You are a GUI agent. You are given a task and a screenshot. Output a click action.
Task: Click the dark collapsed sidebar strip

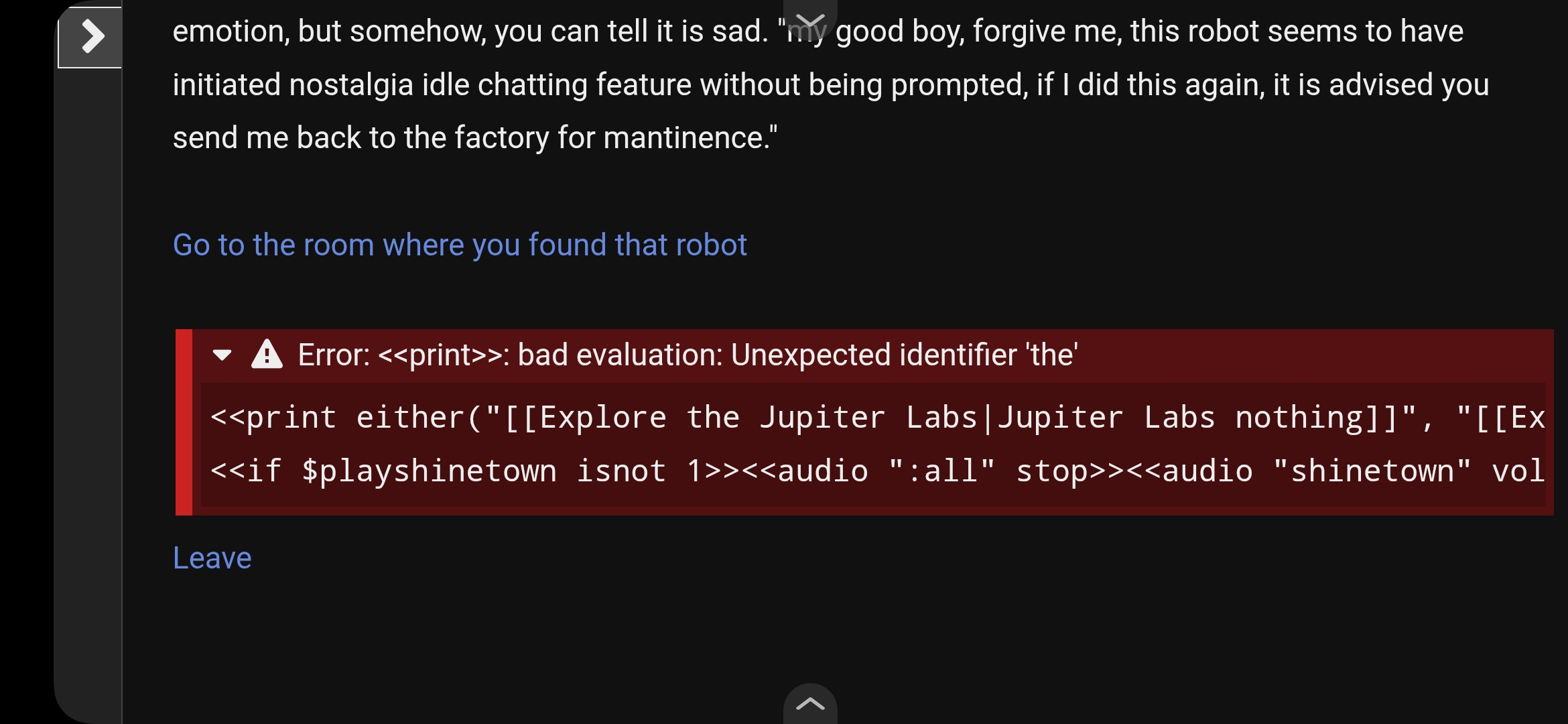point(88,396)
